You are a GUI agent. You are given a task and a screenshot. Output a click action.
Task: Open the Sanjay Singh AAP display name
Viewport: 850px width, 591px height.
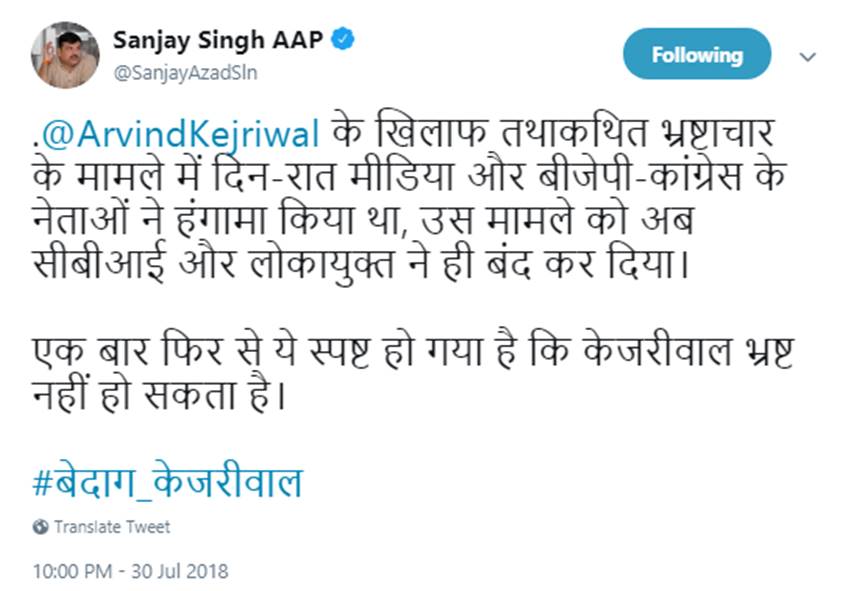point(220,40)
